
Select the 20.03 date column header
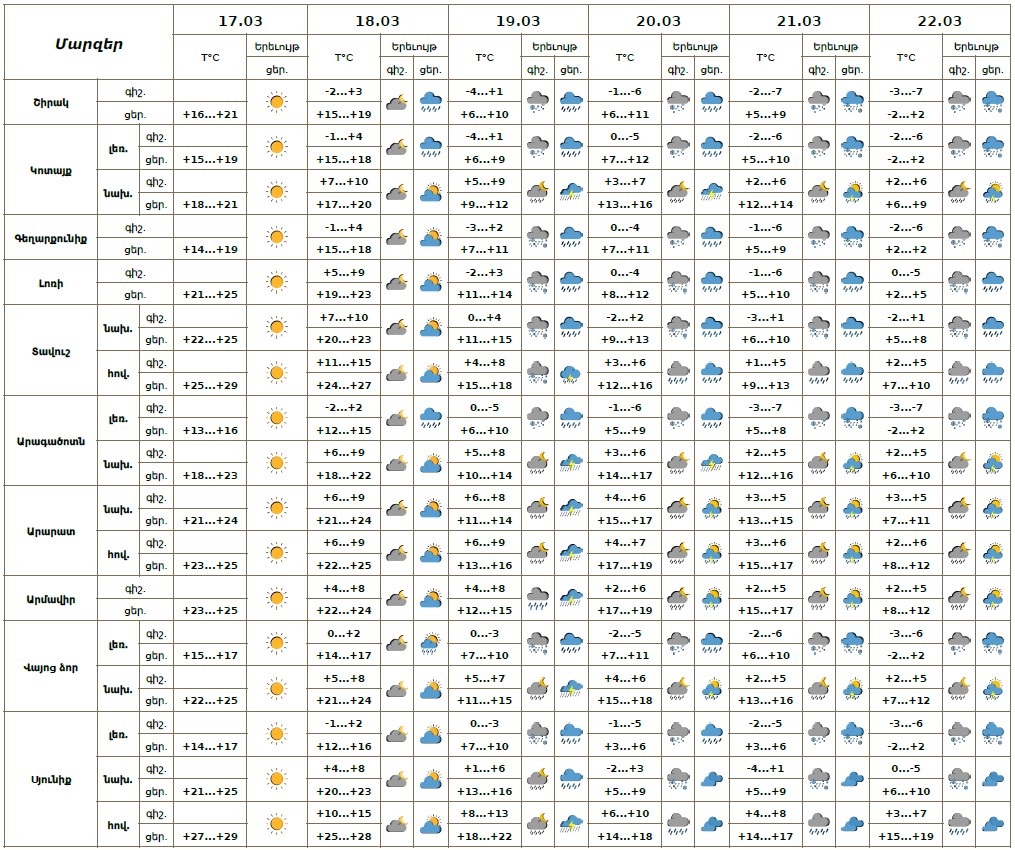pos(658,21)
